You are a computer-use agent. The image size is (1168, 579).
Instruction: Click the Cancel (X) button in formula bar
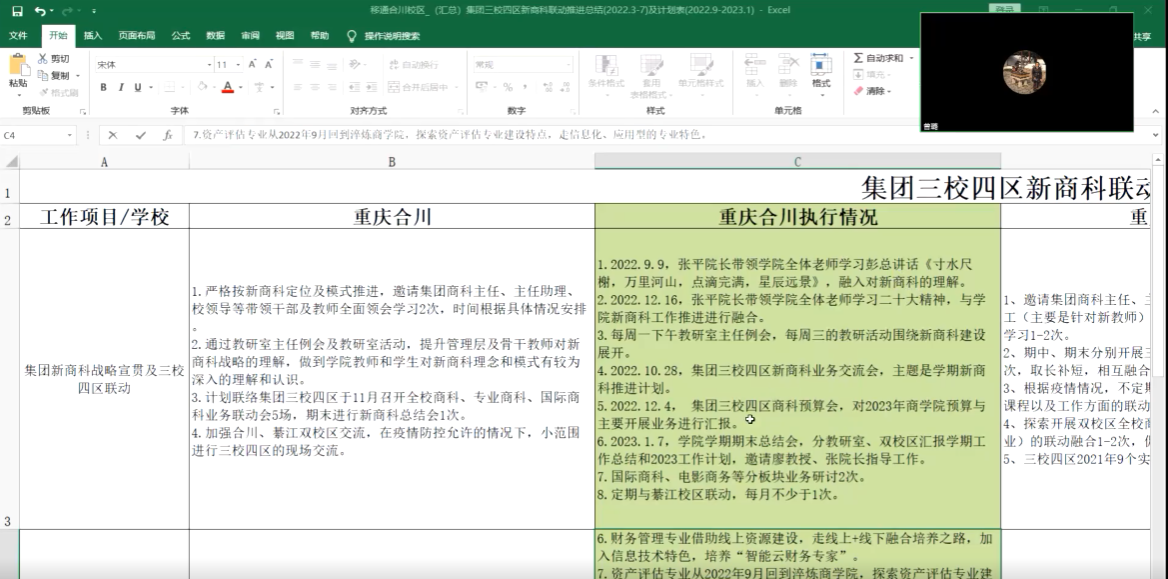coord(113,135)
